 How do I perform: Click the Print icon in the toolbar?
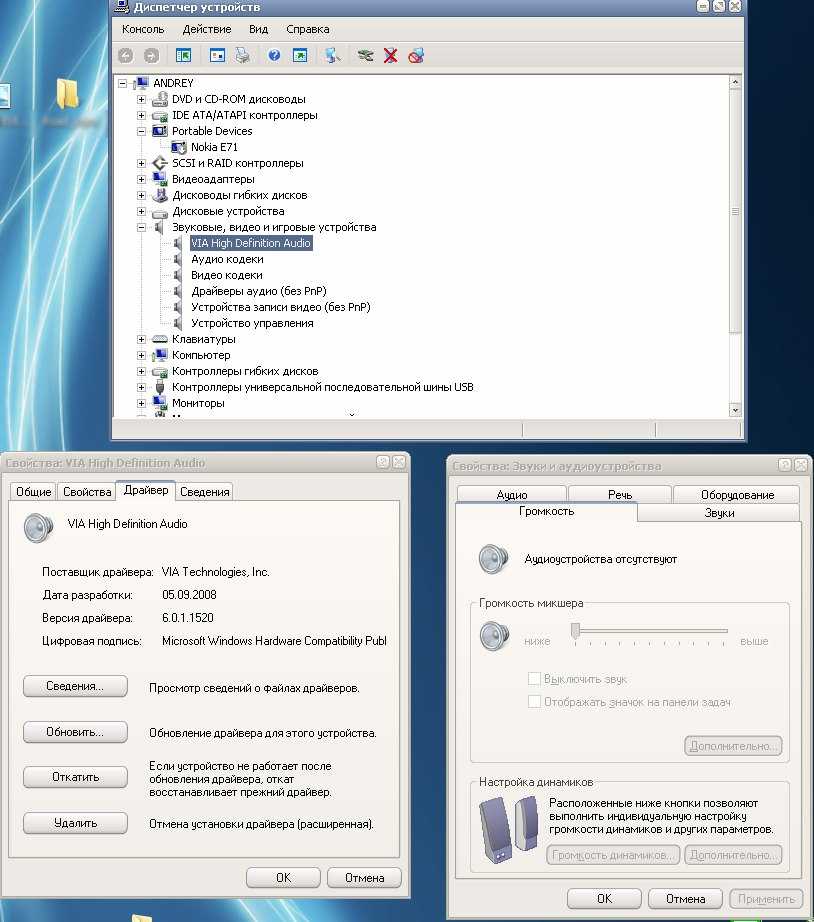pos(242,56)
